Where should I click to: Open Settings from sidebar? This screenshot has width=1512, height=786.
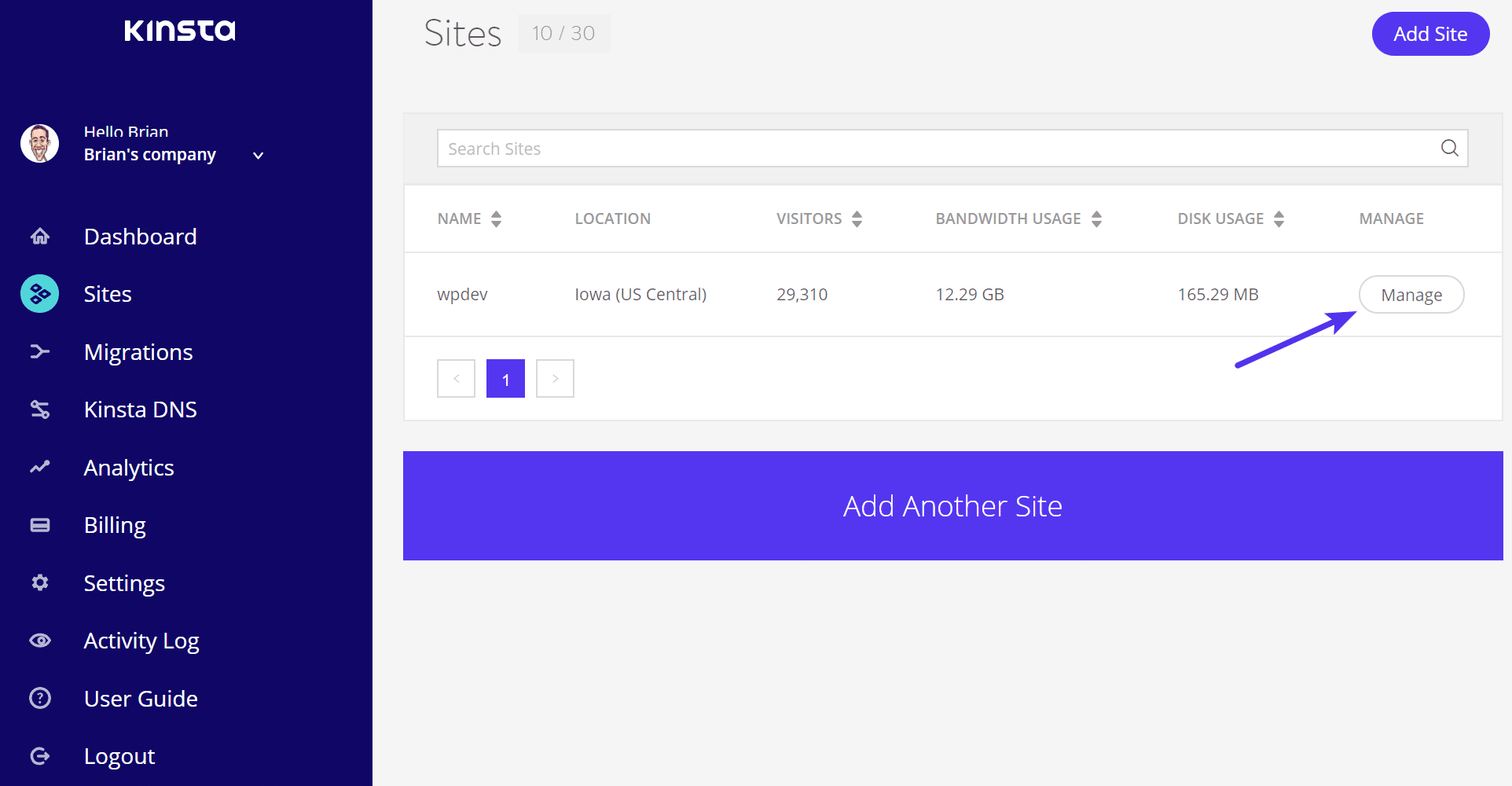point(124,583)
